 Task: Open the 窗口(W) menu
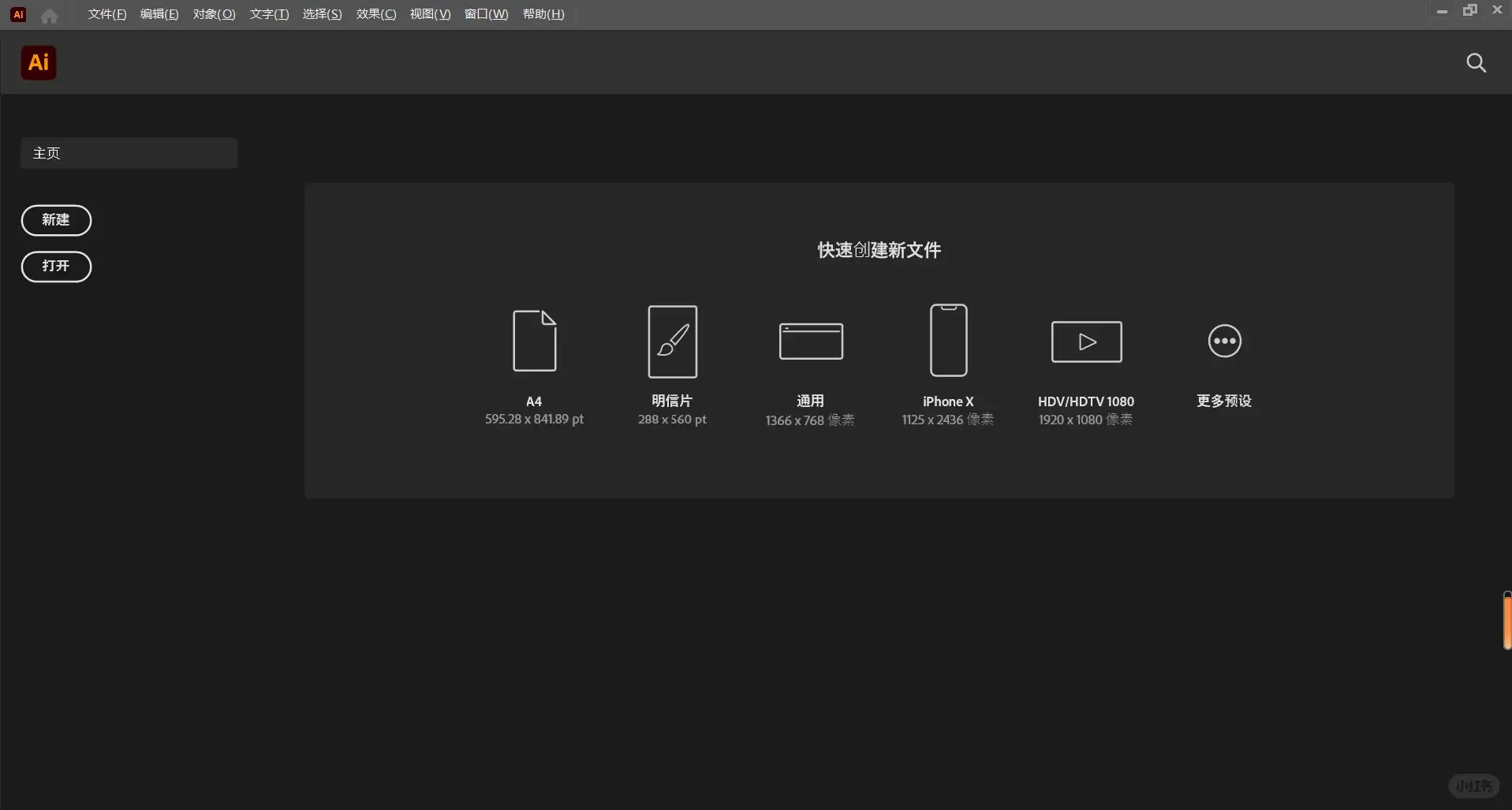click(x=486, y=13)
